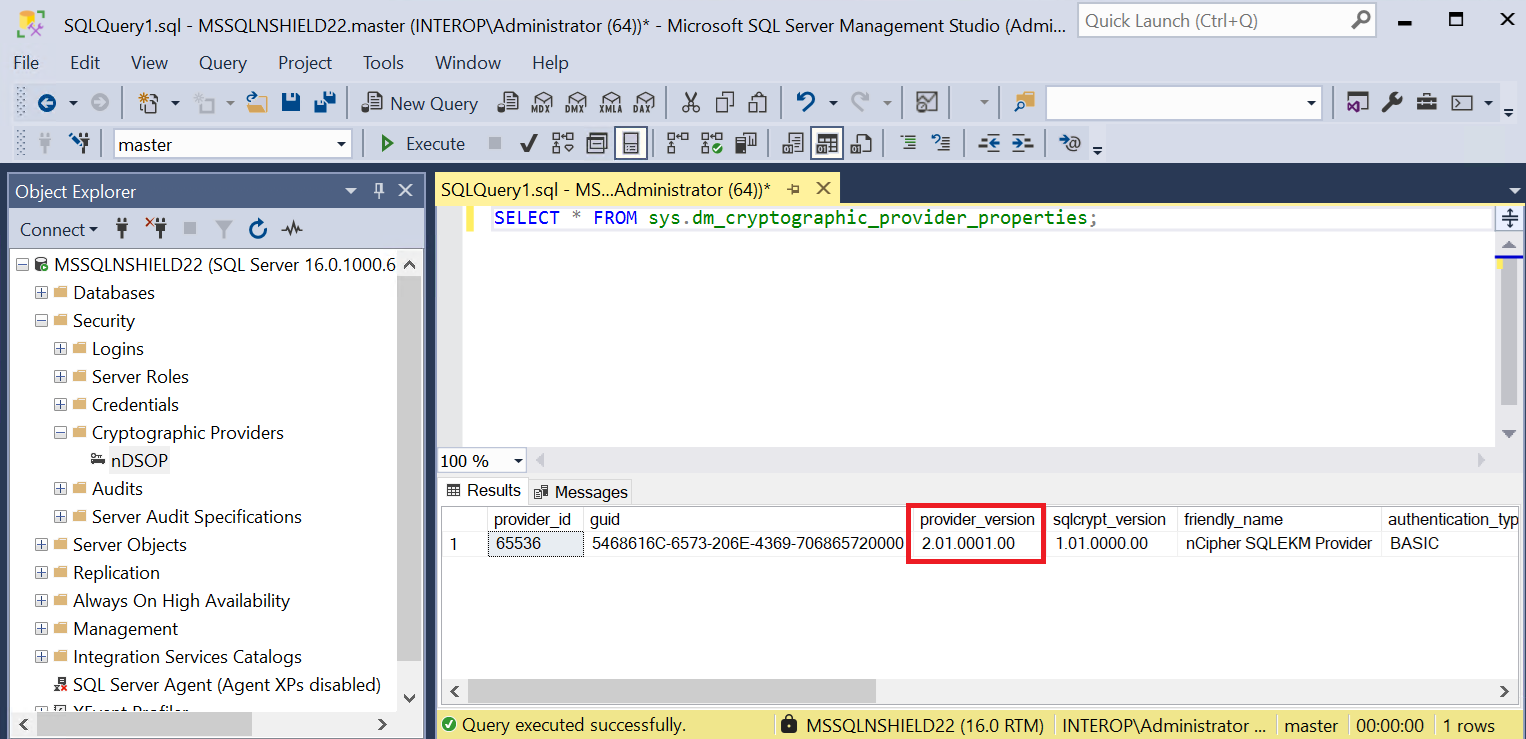Open the master database dropdown
Screen dimensions: 1526x739
click(341, 144)
